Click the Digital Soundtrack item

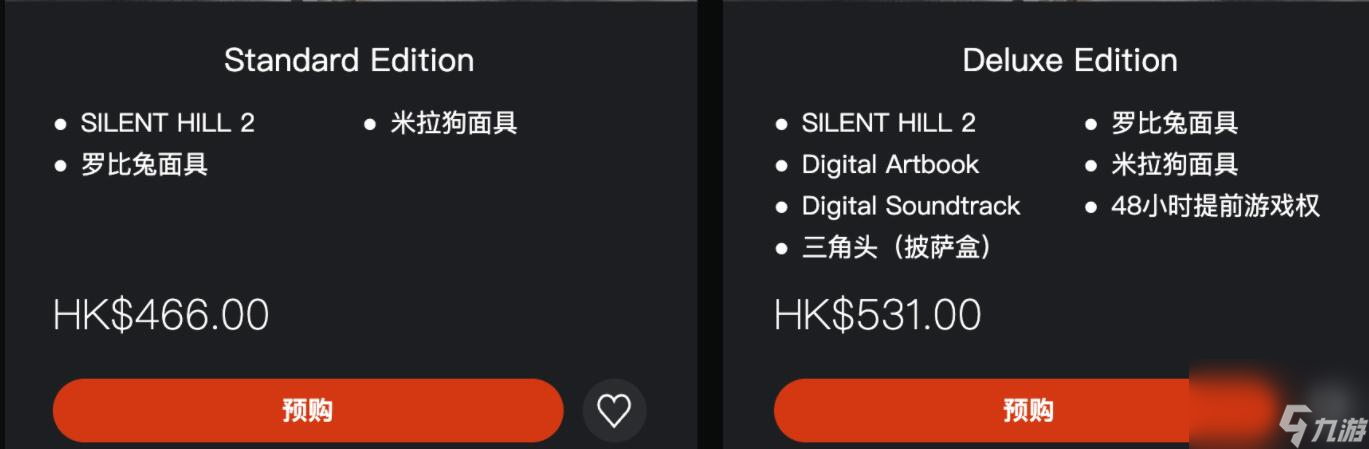911,206
